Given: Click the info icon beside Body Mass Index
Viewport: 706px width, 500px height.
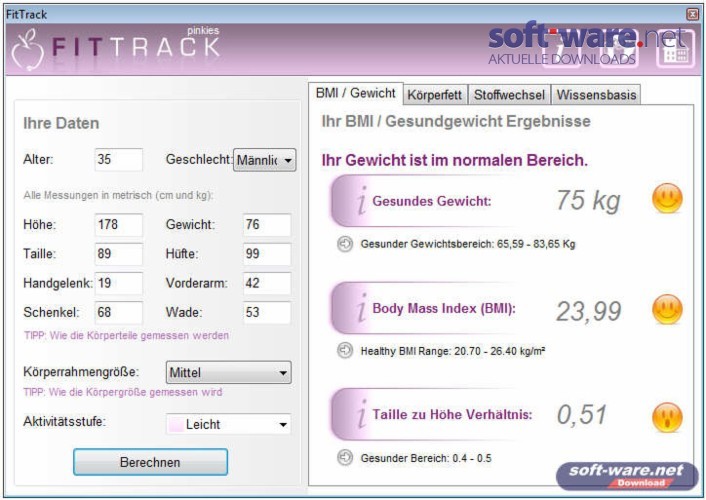Looking at the screenshot, I should pyautogui.click(x=362, y=308).
